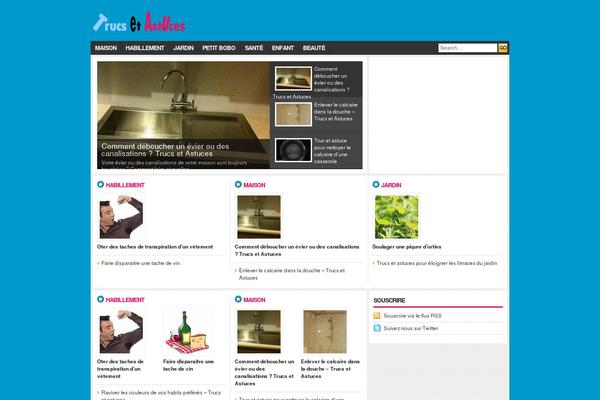The height and width of the screenshot is (400, 600).
Task: Select slider thumbnail of the shower wall
Action: pos(293,114)
